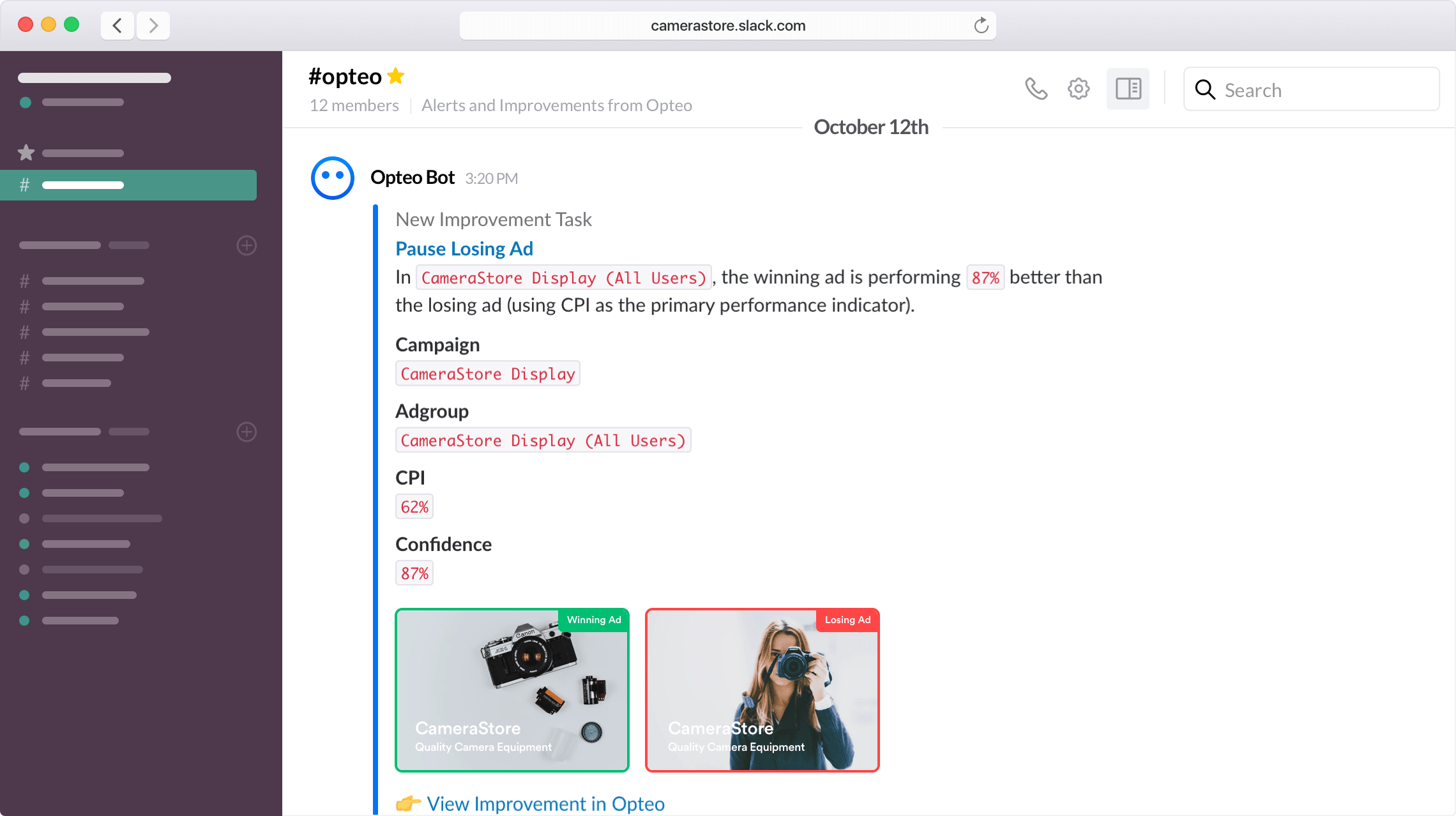Viewport: 1456px width, 816px height.
Task: Click the 12 members count
Action: tap(354, 105)
